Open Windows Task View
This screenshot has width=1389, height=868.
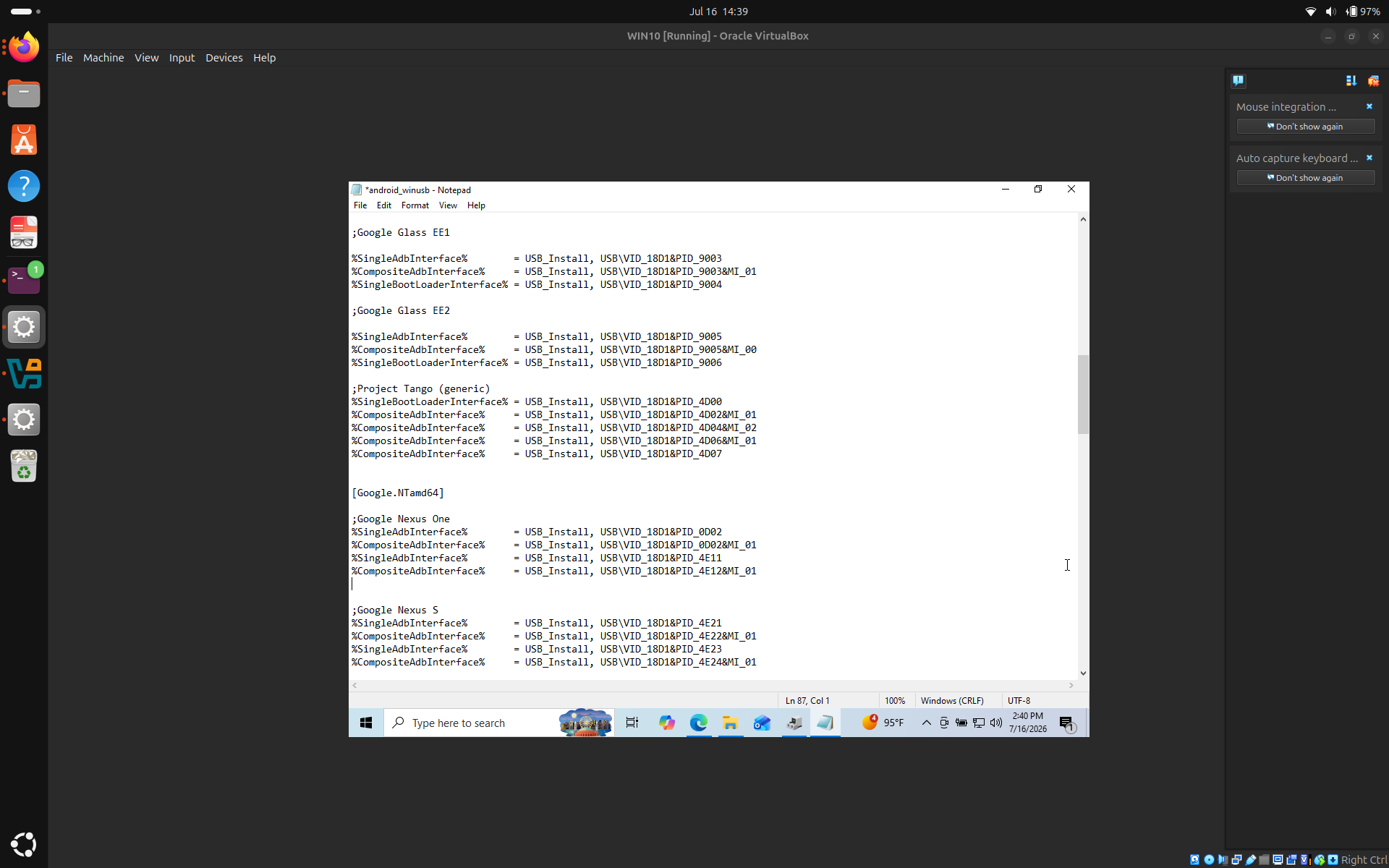[632, 723]
